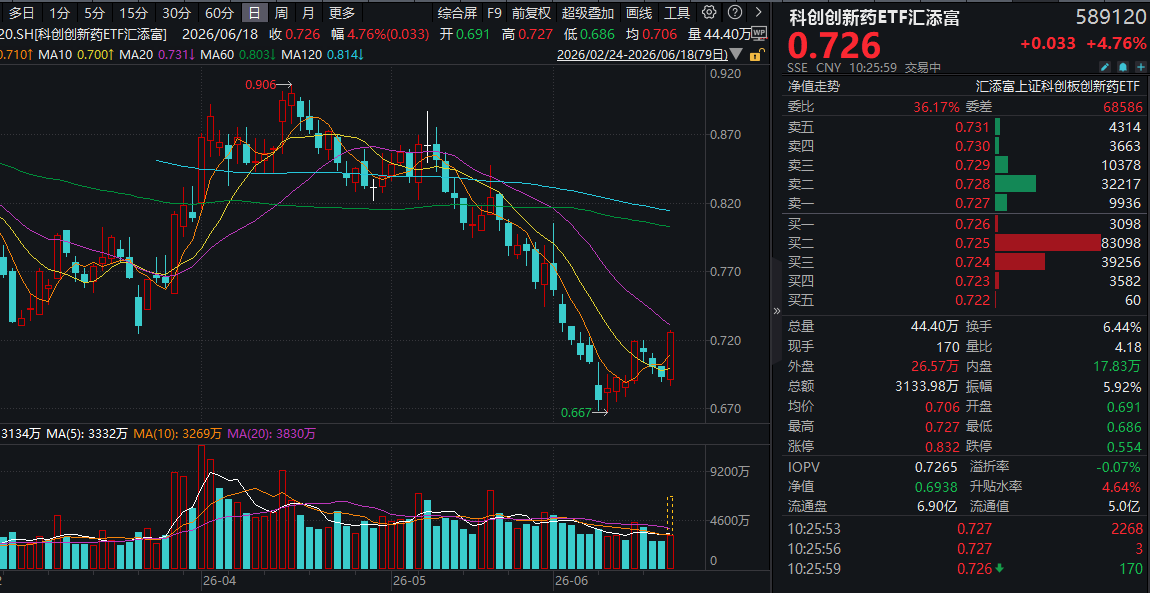Select 60分 timeframe

click(219, 12)
